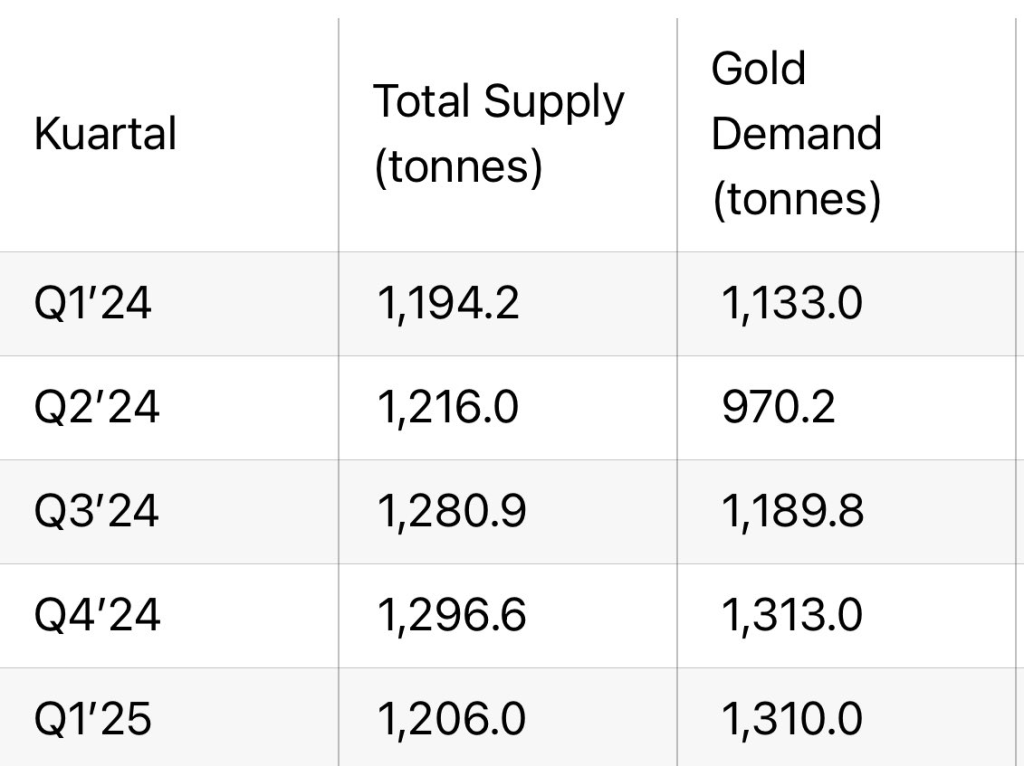Click the Q2'24 quarter cell
The height and width of the screenshot is (766, 1024).
point(96,407)
